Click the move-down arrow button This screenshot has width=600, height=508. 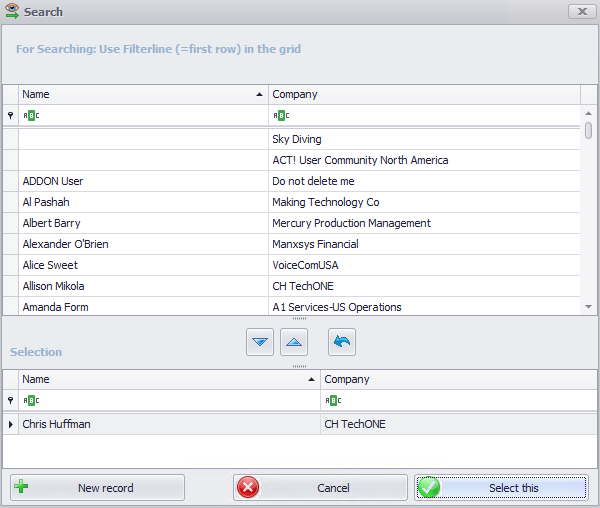(260, 342)
